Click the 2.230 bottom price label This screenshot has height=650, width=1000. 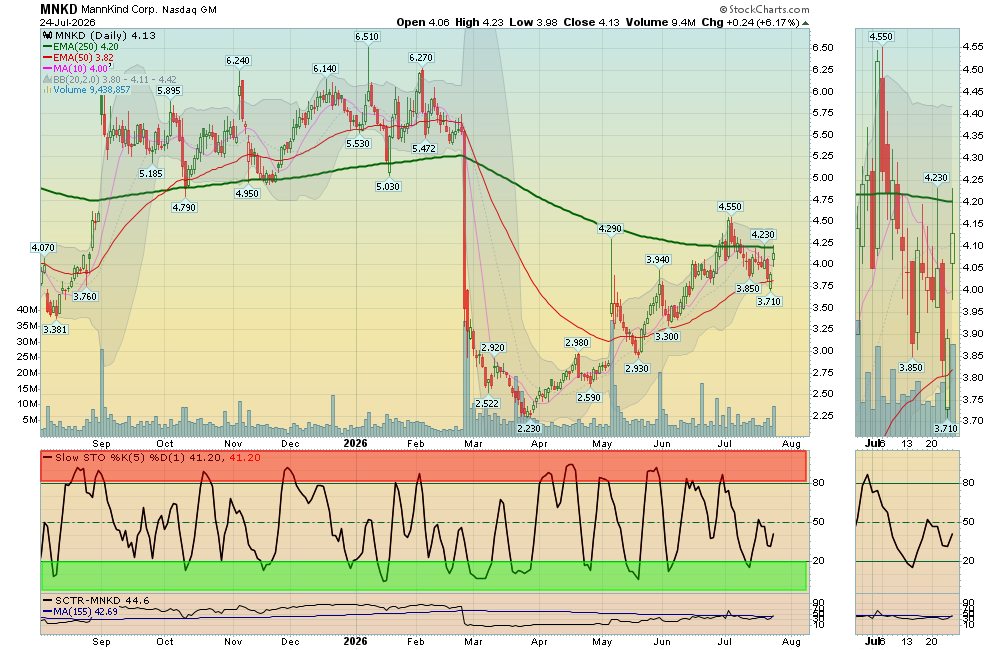click(x=529, y=429)
